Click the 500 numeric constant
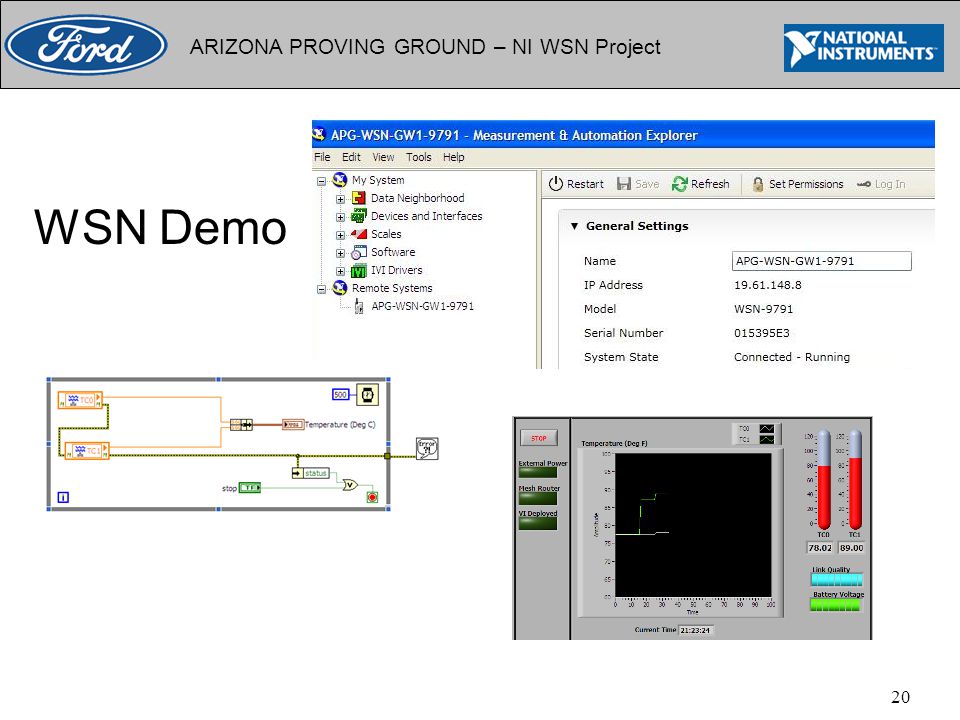Viewport: 960px width, 720px height. click(x=340, y=395)
